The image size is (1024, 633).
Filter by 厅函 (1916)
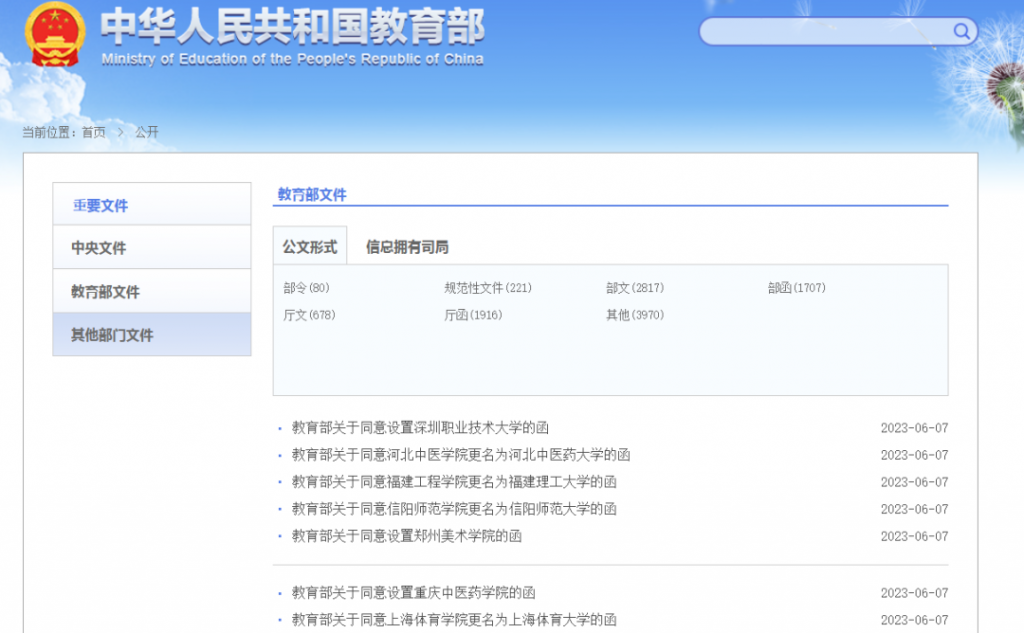coord(473,315)
